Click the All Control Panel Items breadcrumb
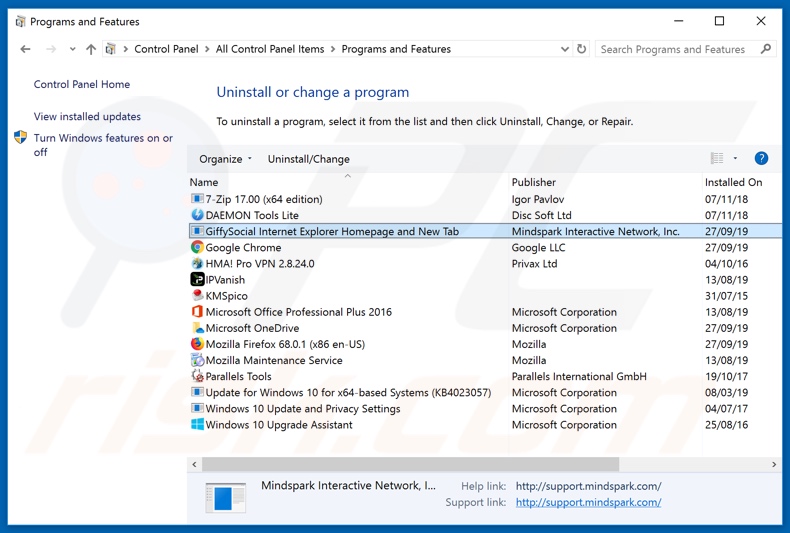This screenshot has height=533, width=790. (x=269, y=49)
